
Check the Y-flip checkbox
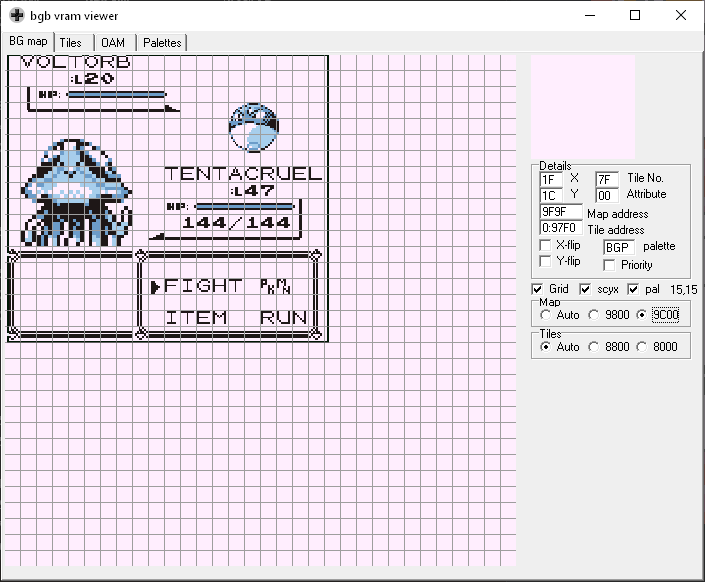[x=545, y=261]
